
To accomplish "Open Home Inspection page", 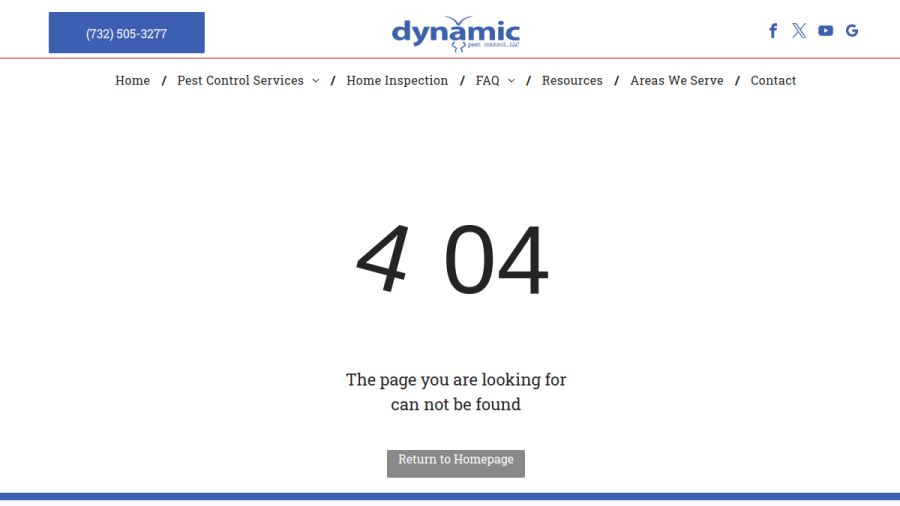I will click(397, 80).
